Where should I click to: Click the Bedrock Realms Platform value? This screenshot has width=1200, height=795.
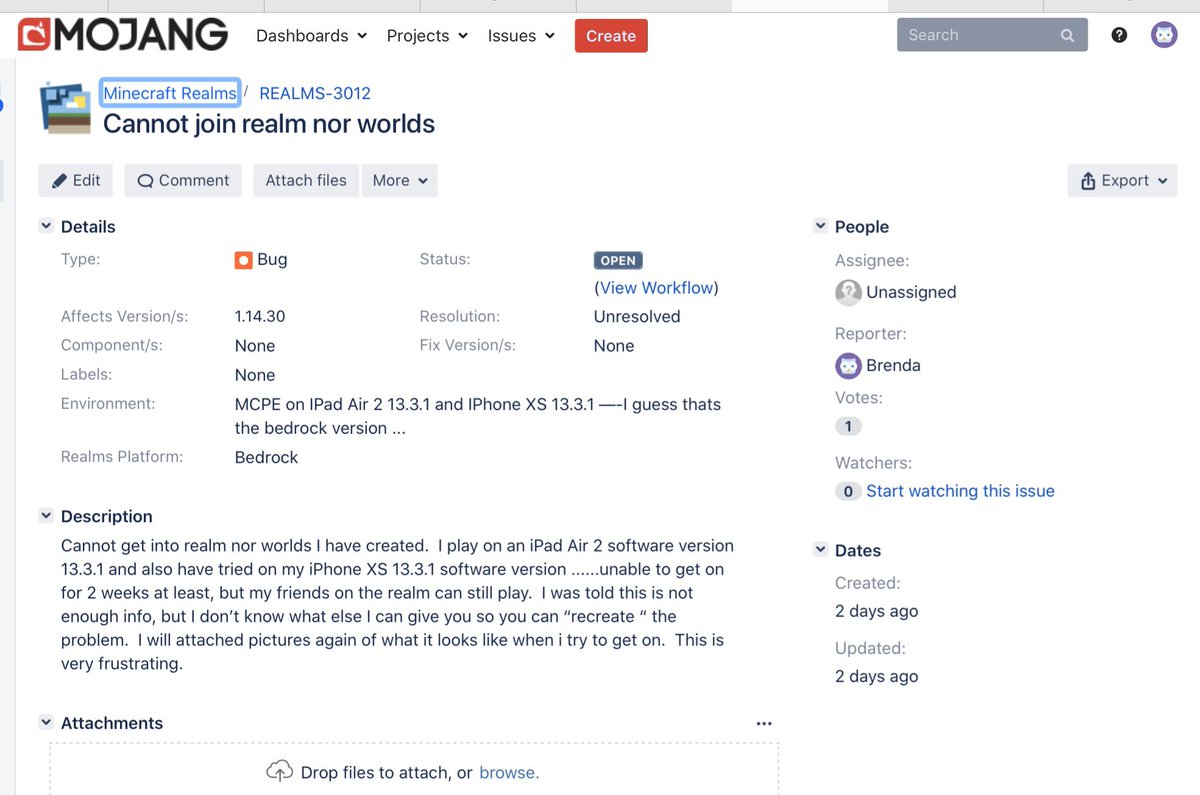click(x=267, y=457)
